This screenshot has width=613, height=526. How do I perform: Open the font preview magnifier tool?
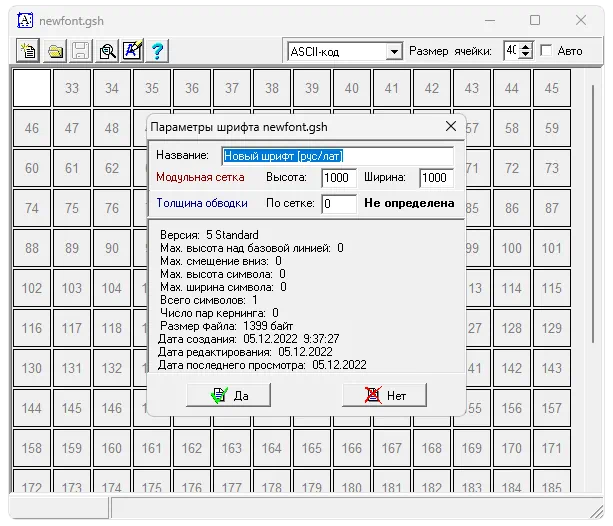point(107,51)
